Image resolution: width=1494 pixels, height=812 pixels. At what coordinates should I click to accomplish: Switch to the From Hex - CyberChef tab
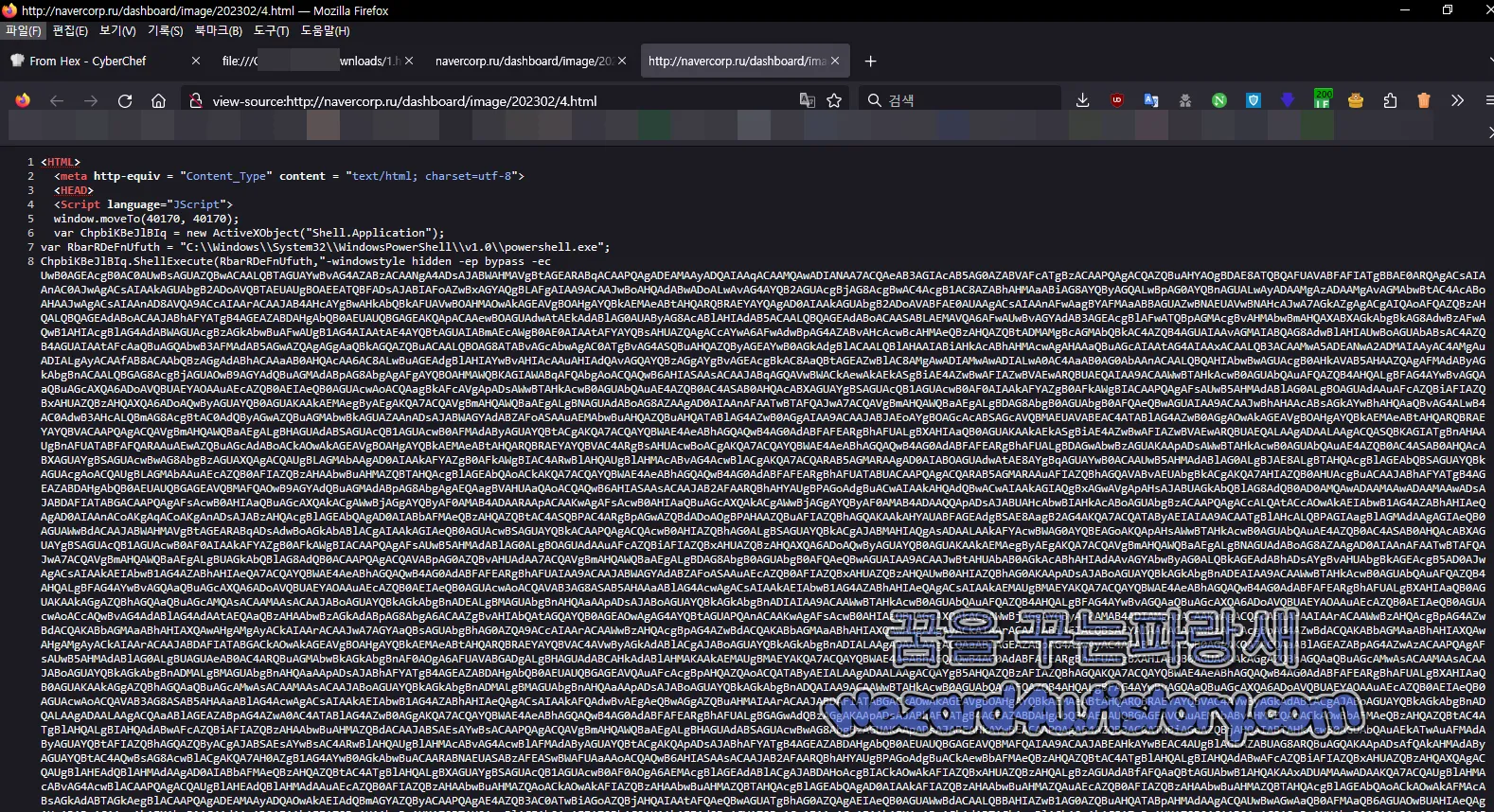[x=106, y=61]
